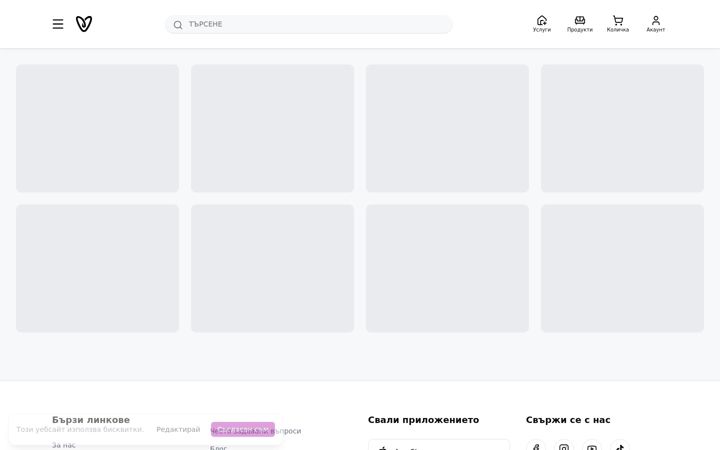This screenshot has height=450, width=720.
Task: Click Редактирай in the cookie banner
Action: point(178,429)
